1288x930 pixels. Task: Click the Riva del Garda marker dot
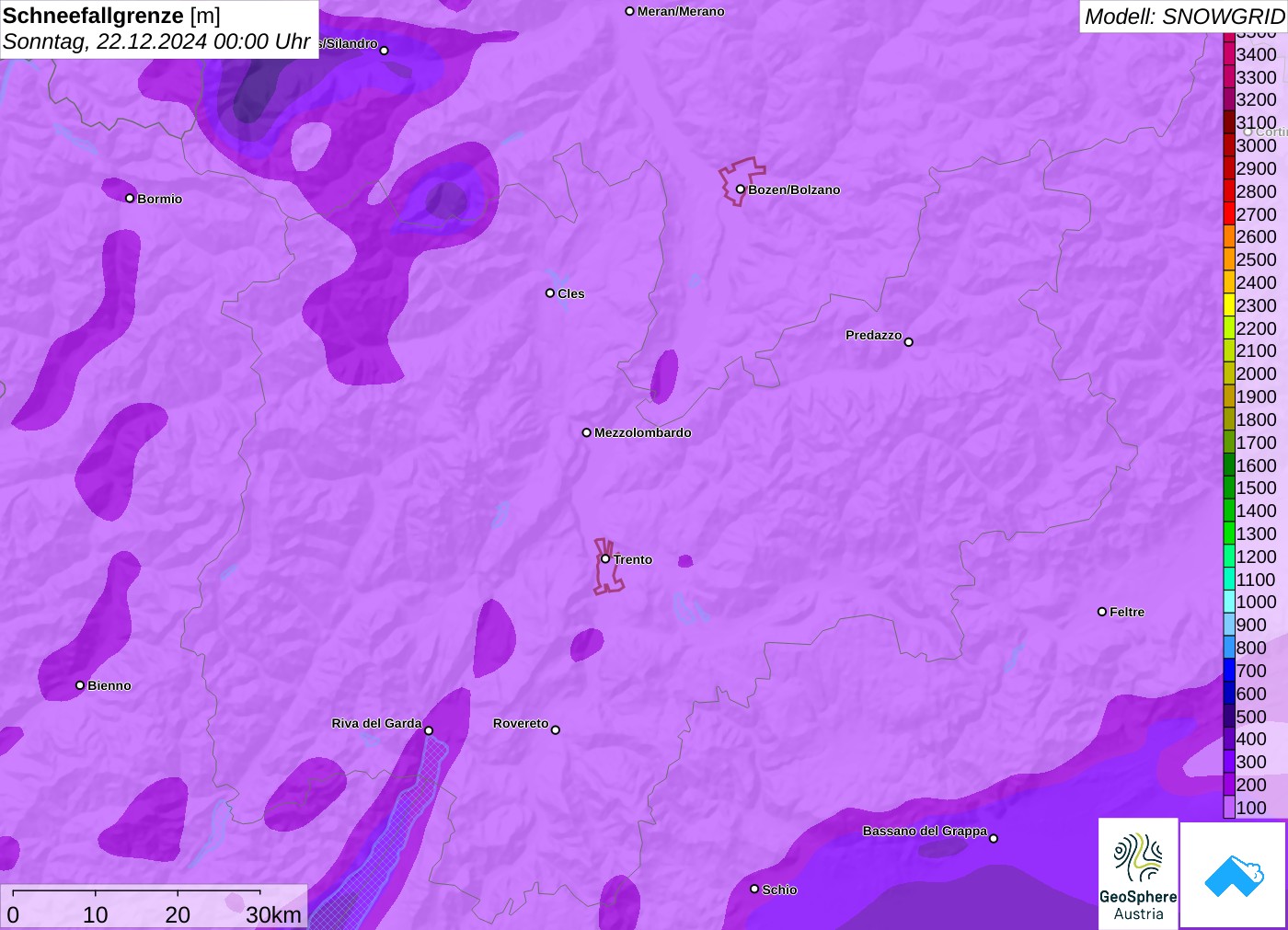(x=428, y=730)
